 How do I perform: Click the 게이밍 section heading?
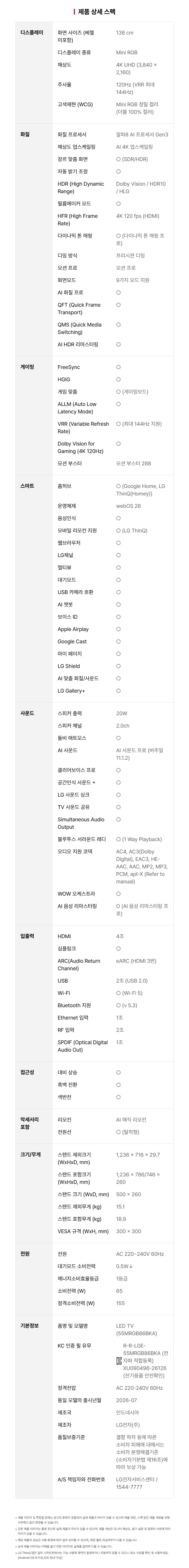click(x=27, y=367)
